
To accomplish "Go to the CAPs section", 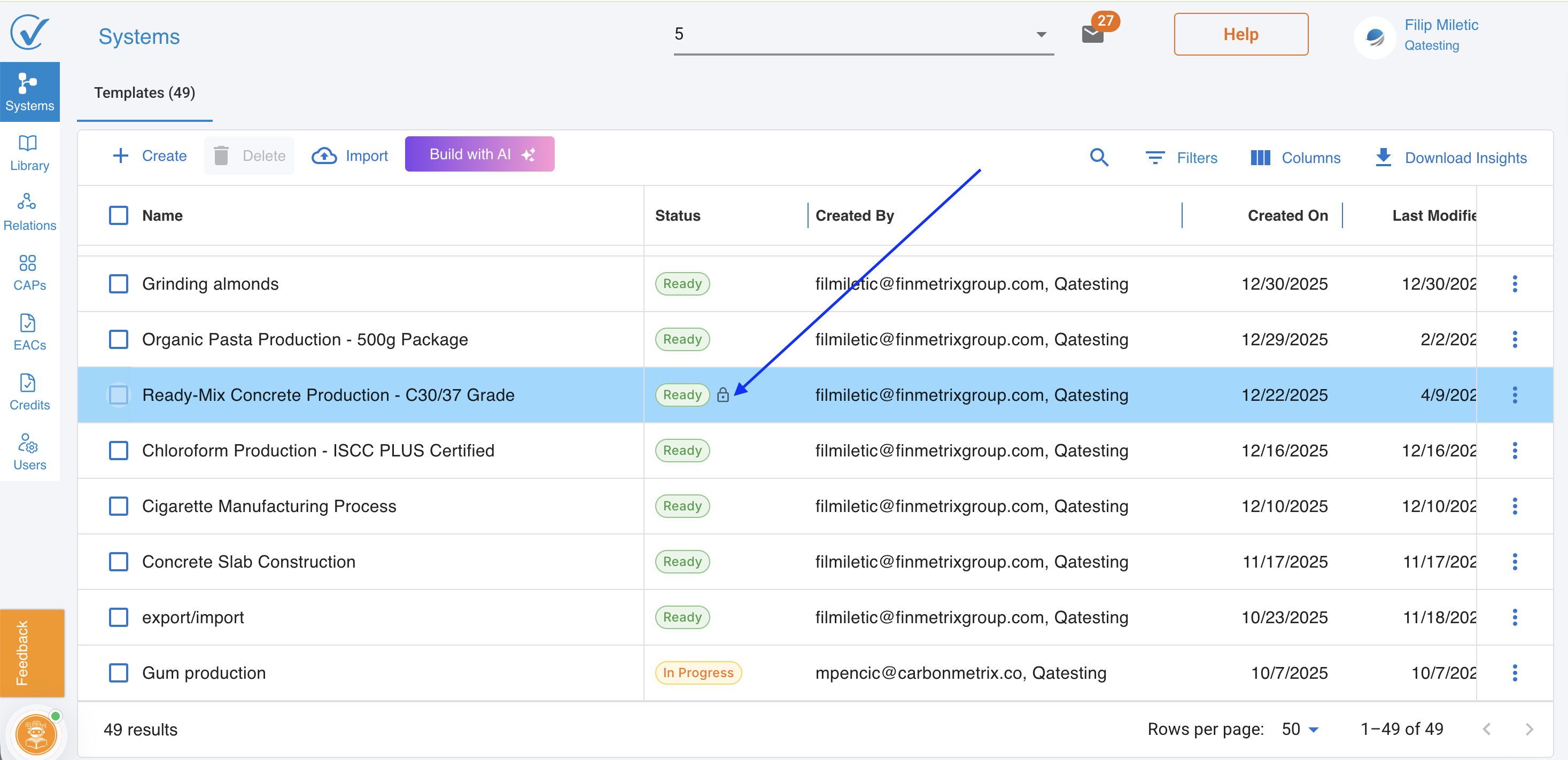I will (x=29, y=272).
